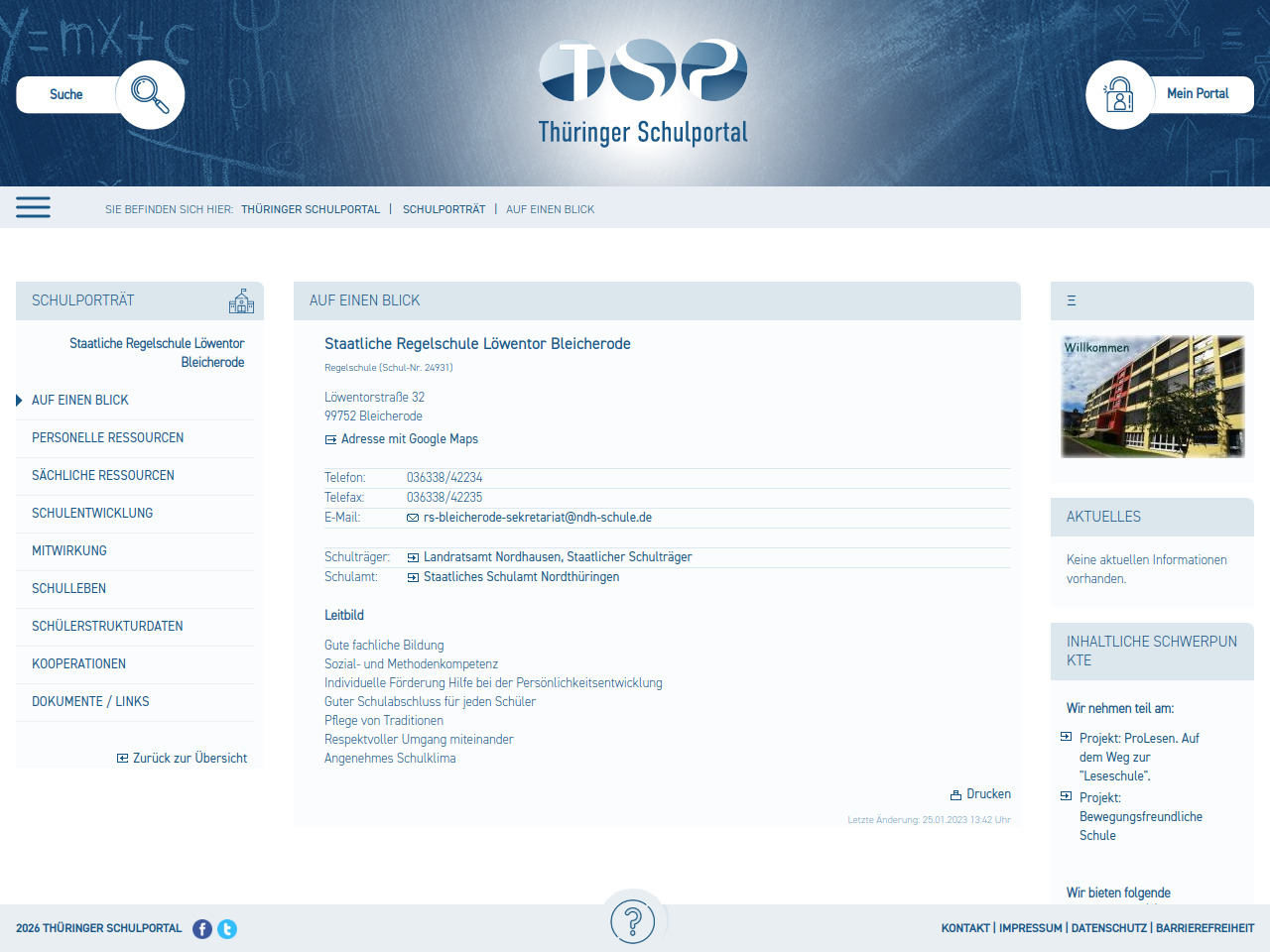Screen dimensions: 1270x952
Task: Select Schülerstrukturdaten in the sidebar
Action: tap(107, 626)
